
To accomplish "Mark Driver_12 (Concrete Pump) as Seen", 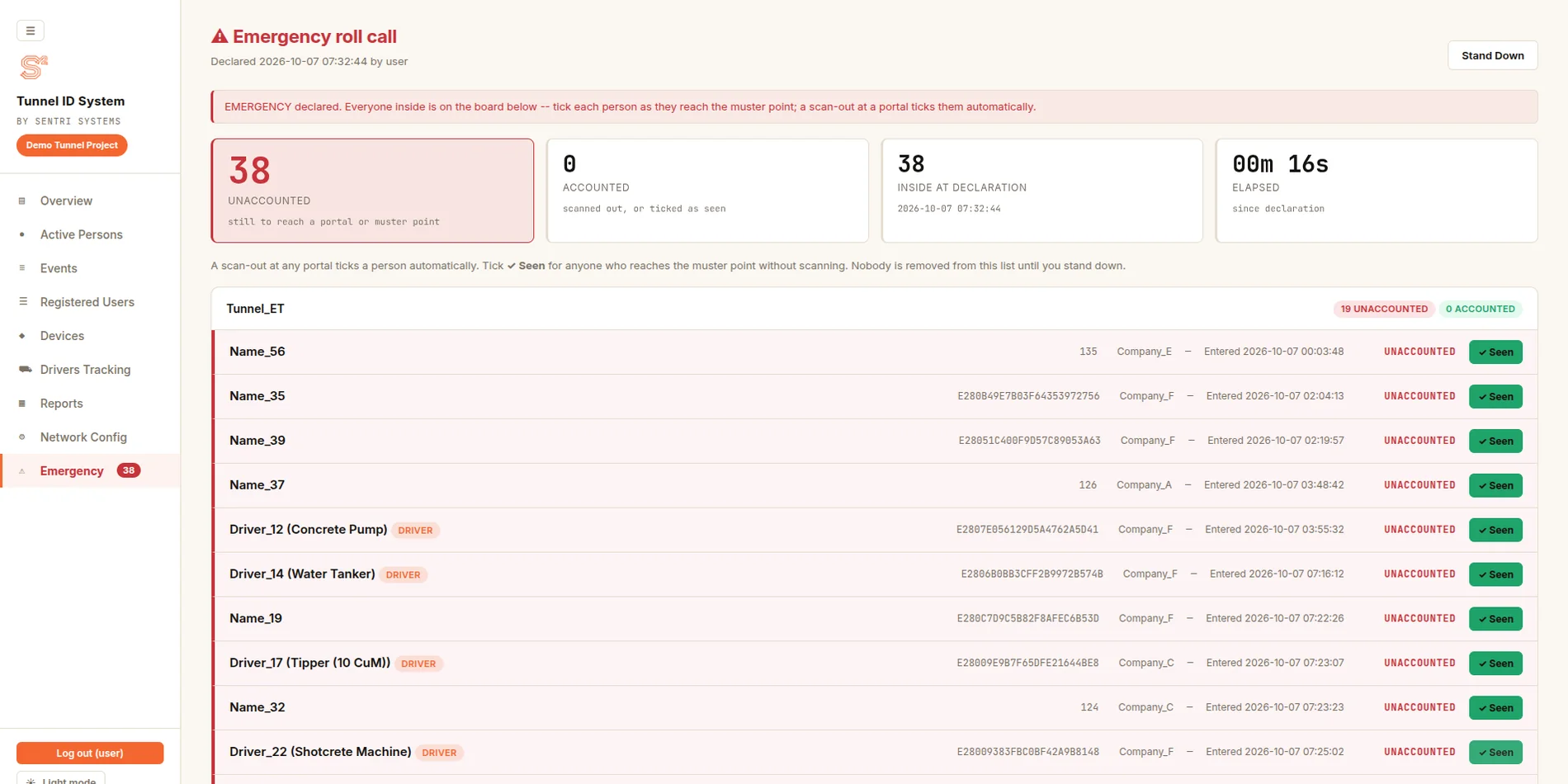I will (x=1495, y=530).
